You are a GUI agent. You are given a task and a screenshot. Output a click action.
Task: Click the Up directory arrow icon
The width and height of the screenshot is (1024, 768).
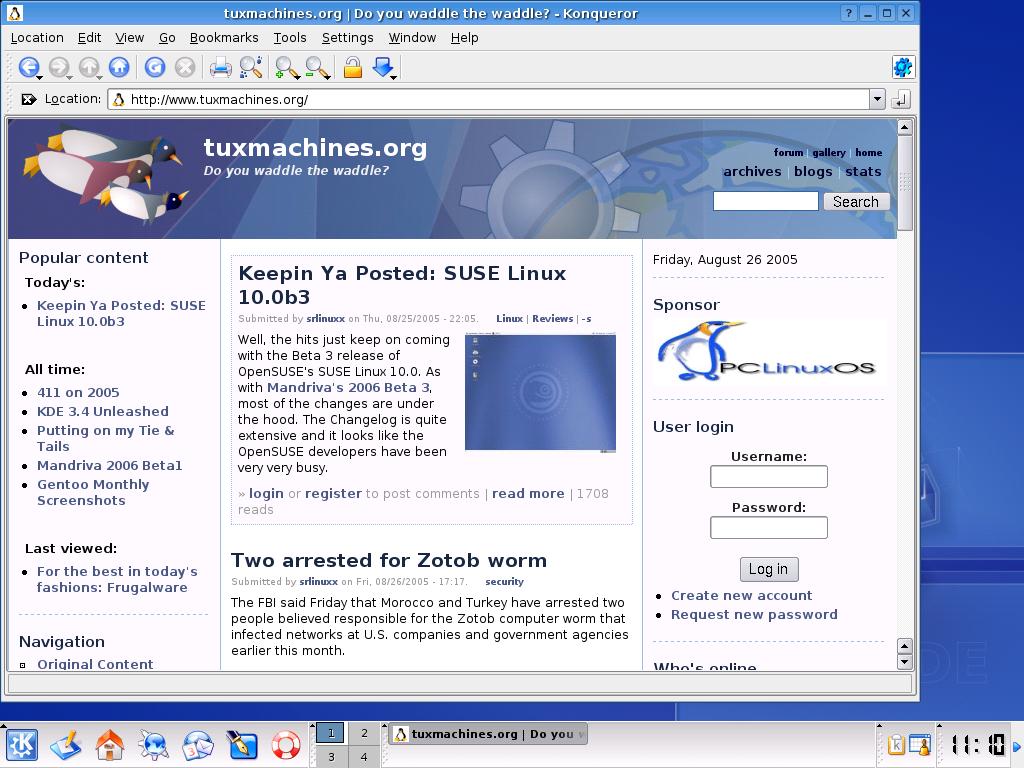(88, 67)
